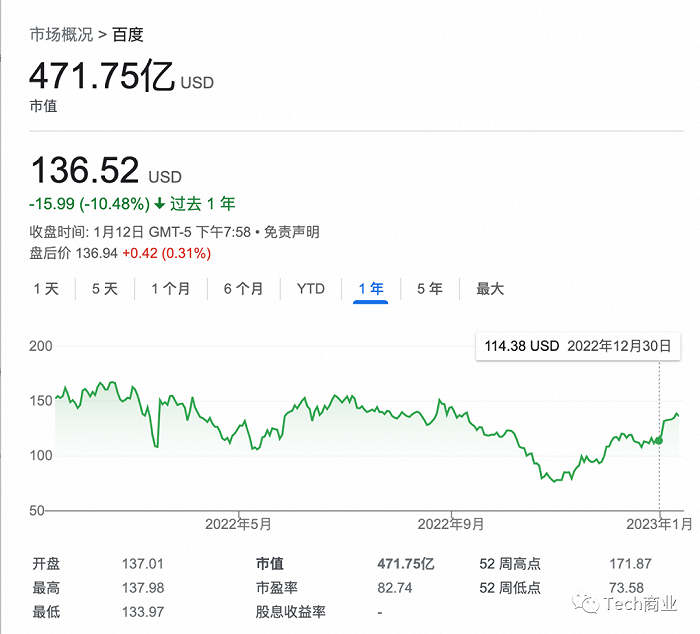Click the 2022年5月 axis label
Screen dimensions: 700x634
pos(238,524)
